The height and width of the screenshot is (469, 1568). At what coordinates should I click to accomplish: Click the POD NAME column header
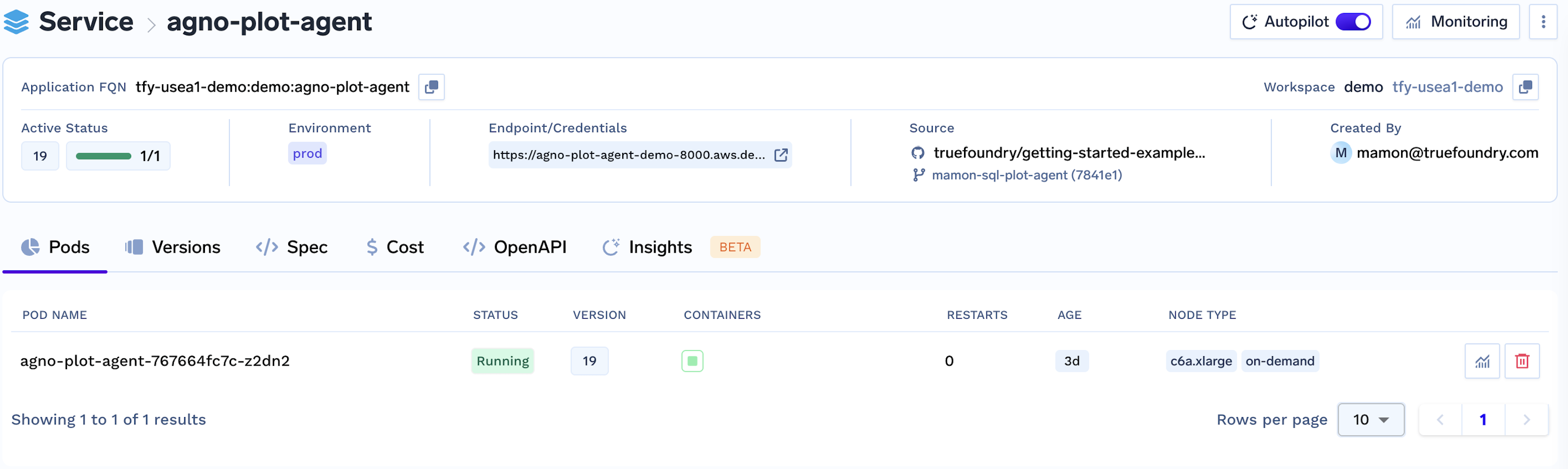click(55, 315)
